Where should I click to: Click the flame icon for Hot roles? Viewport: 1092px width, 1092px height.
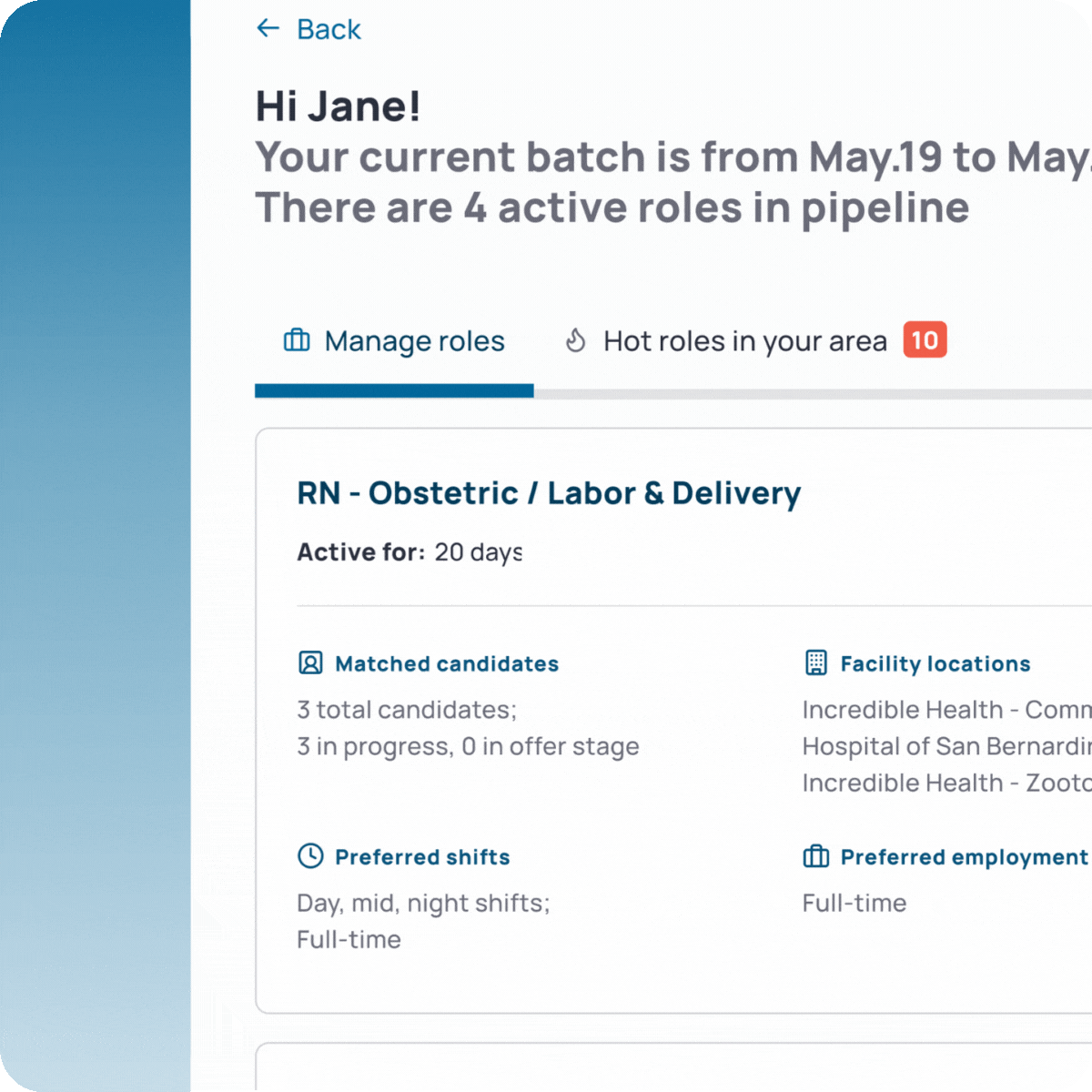575,340
